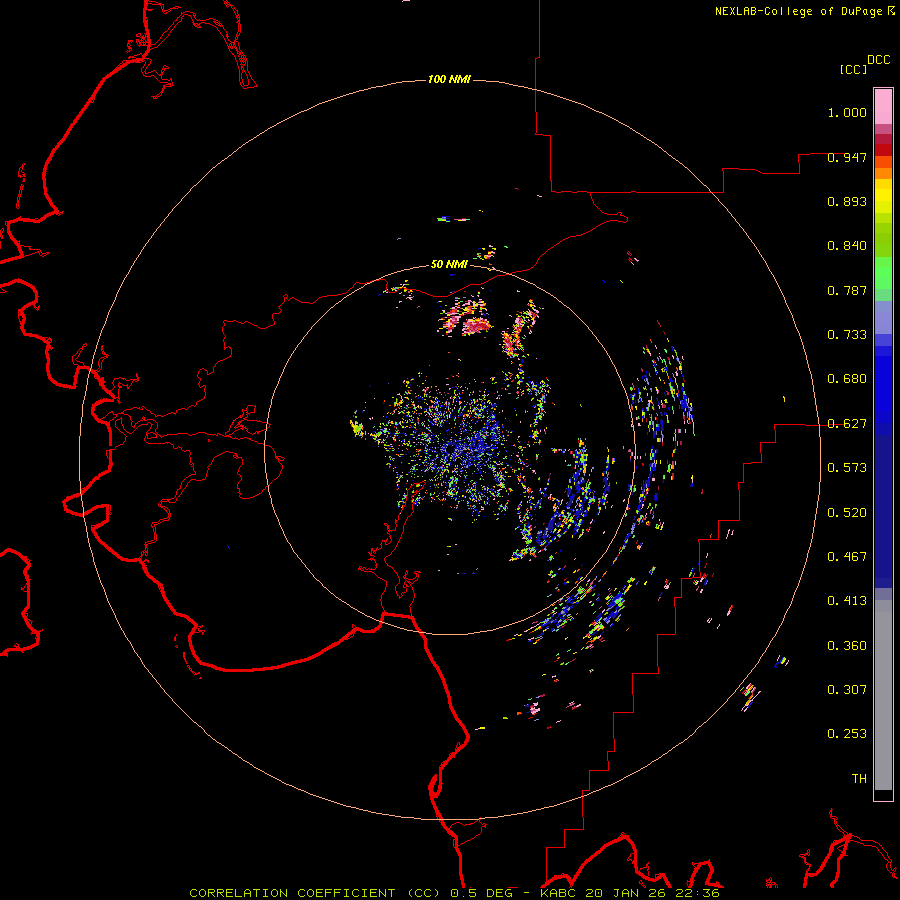
Task: Click the 0.627 scale value
Action: pos(847,424)
